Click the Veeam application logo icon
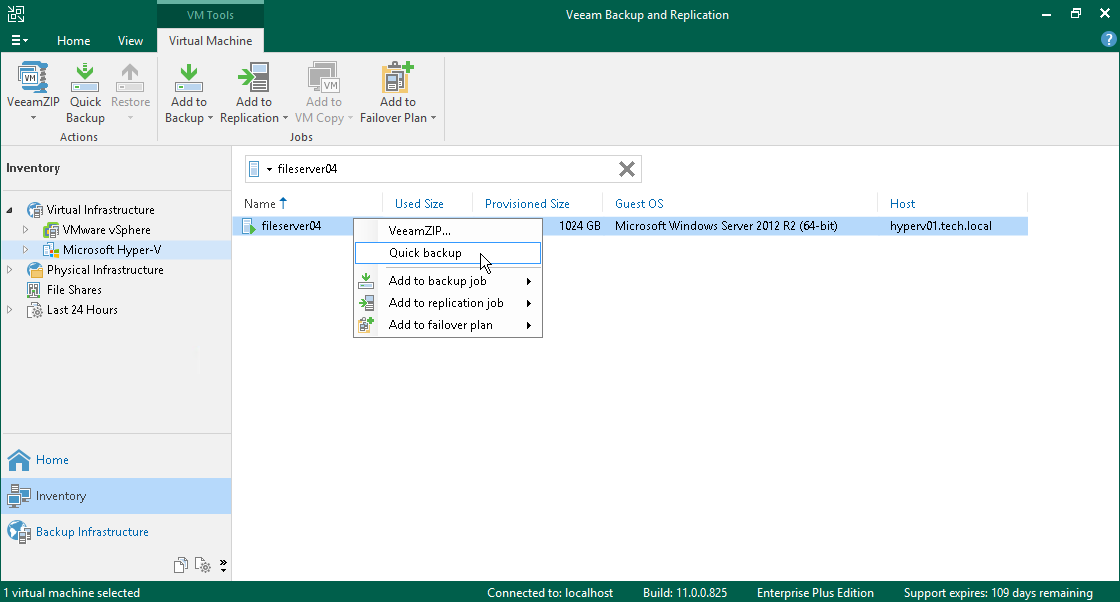The width and height of the screenshot is (1120, 602). pyautogui.click(x=16, y=14)
